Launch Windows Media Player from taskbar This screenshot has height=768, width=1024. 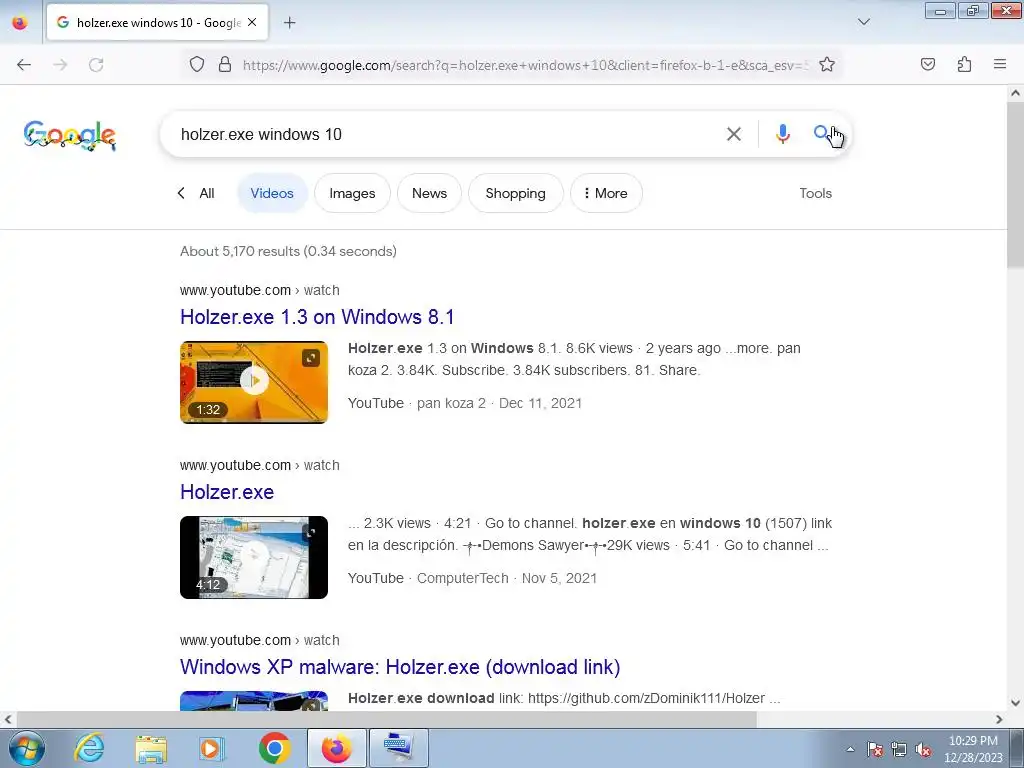click(212, 748)
